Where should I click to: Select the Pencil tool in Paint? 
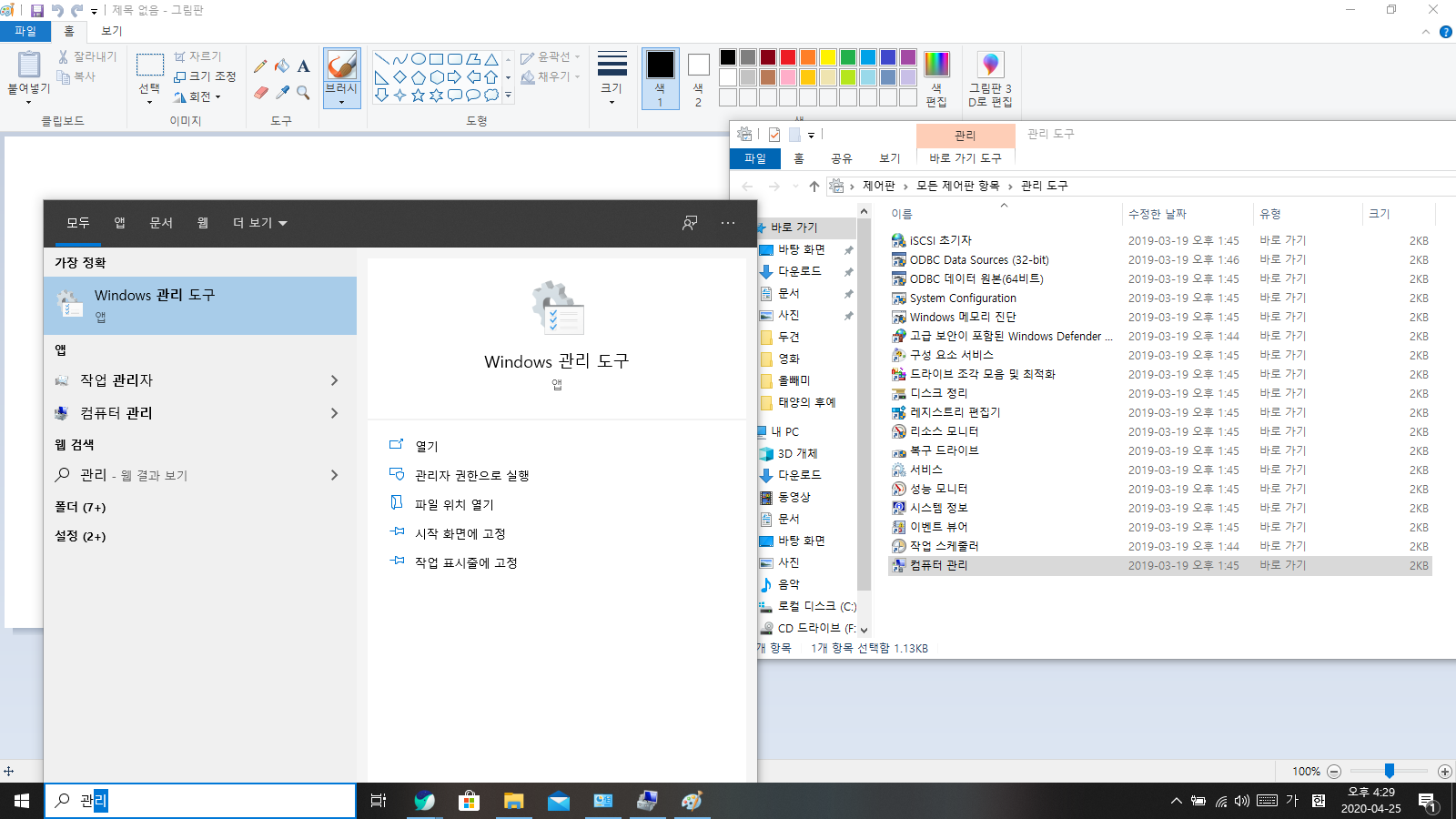260,66
